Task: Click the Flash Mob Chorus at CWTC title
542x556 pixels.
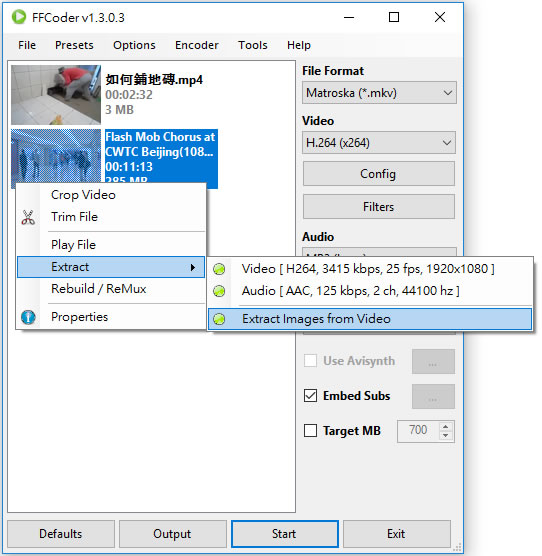Action: [160, 144]
